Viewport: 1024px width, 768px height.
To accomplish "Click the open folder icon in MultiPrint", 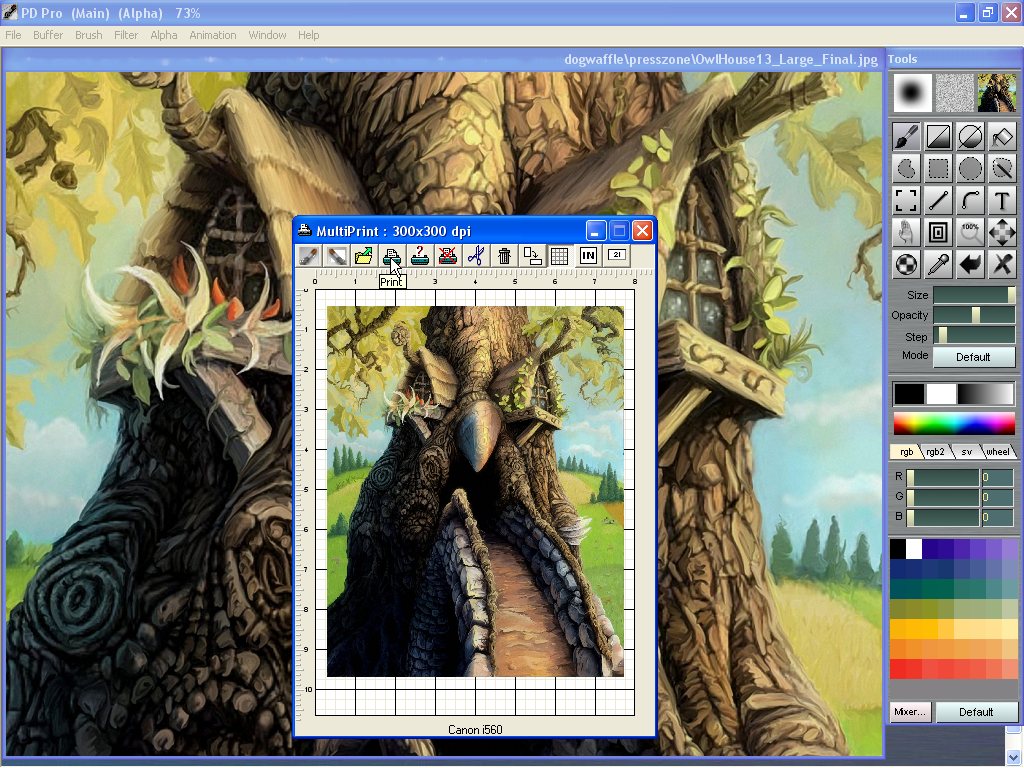I will (x=364, y=256).
